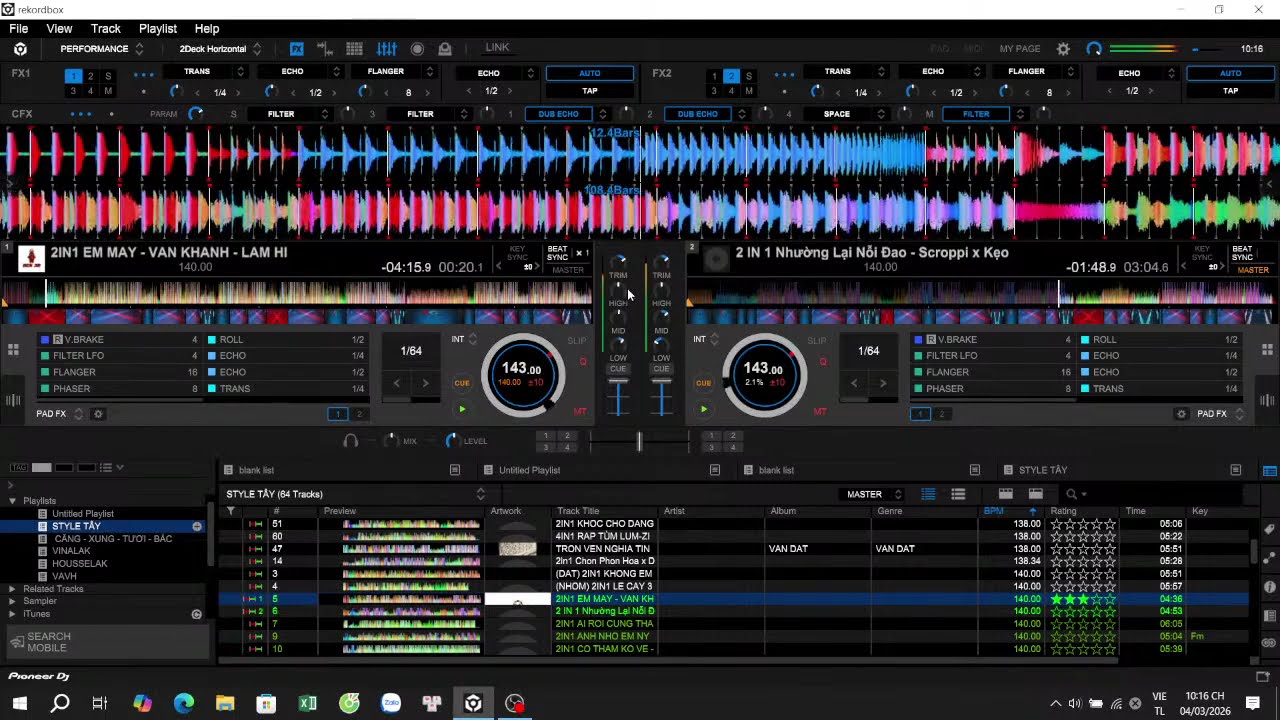Viewport: 1280px width, 720px height.
Task: Open the Zalo app on taskbar
Action: point(391,703)
